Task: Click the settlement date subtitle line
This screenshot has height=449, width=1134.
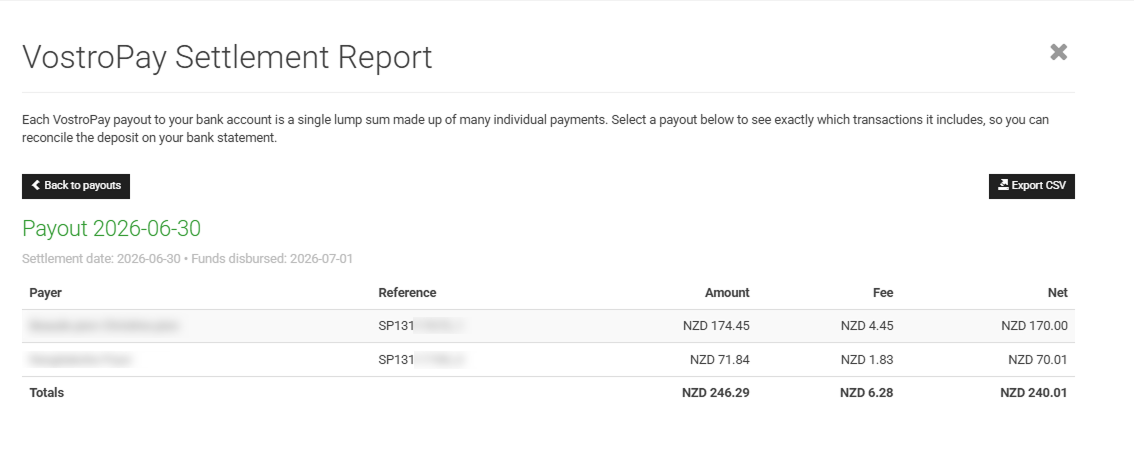Action: 187,259
